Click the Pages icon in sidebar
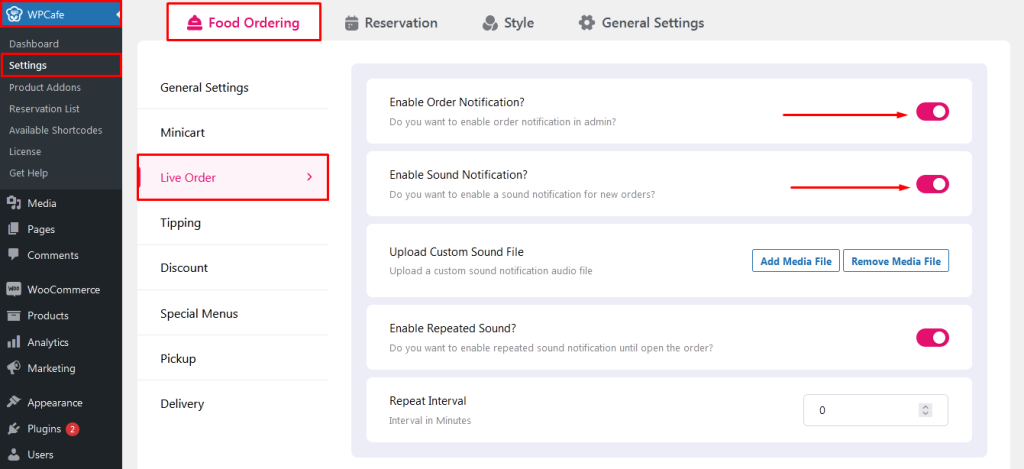The image size is (1024, 469). pos(14,229)
